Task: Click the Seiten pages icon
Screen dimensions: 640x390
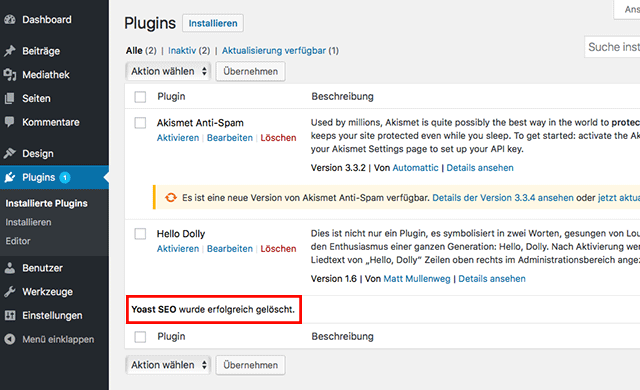Action: click(x=10, y=98)
